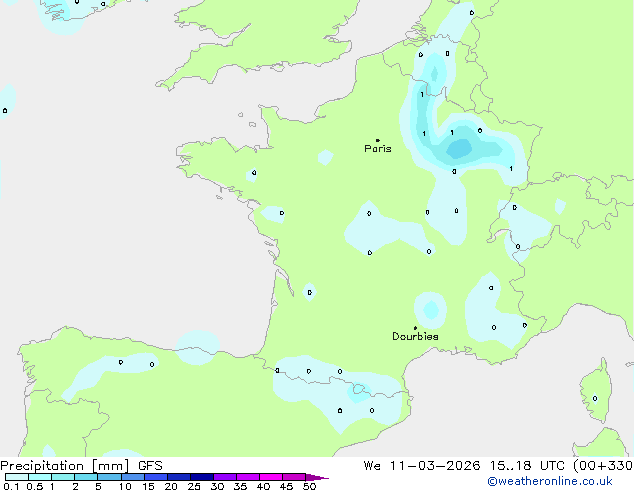Image resolution: width=634 pixels, height=490 pixels.
Task: Click legend value 40
Action: 263,486
